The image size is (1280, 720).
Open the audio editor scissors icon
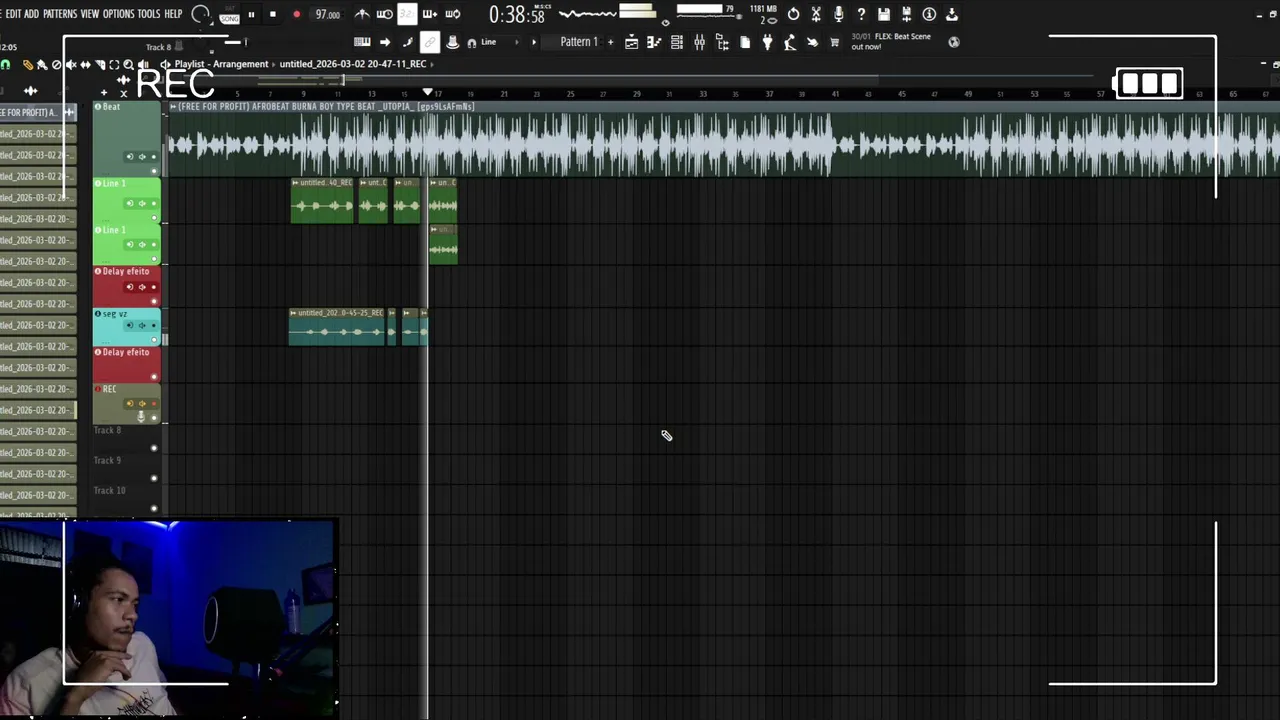tap(816, 14)
